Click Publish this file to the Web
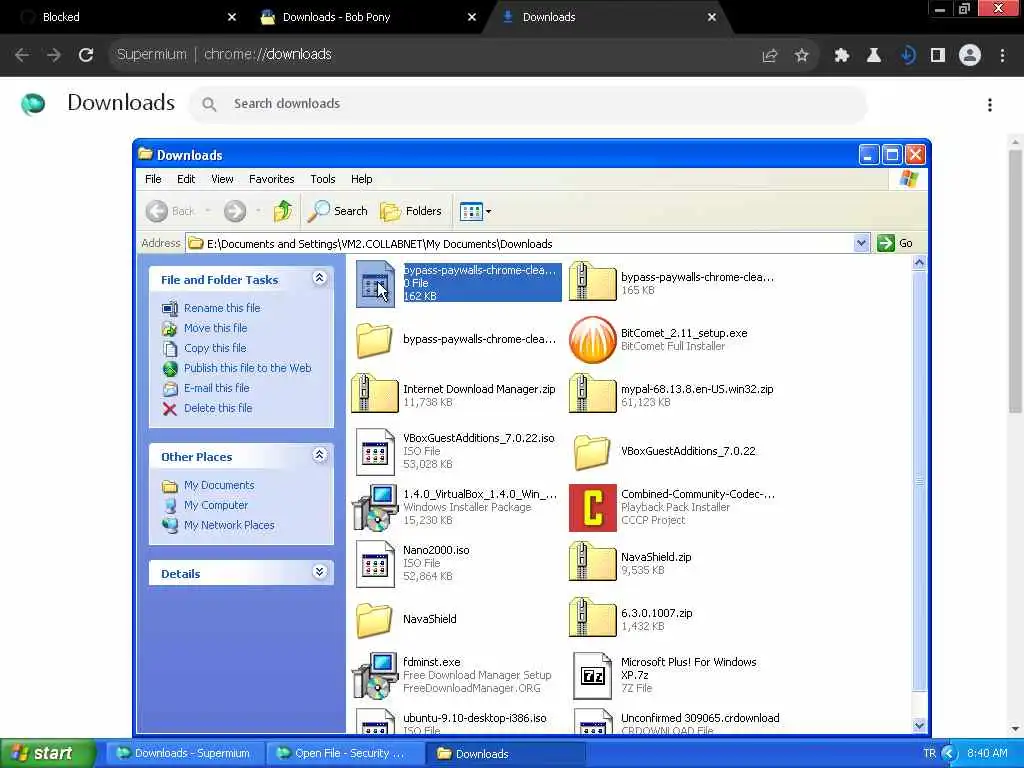 pos(248,368)
